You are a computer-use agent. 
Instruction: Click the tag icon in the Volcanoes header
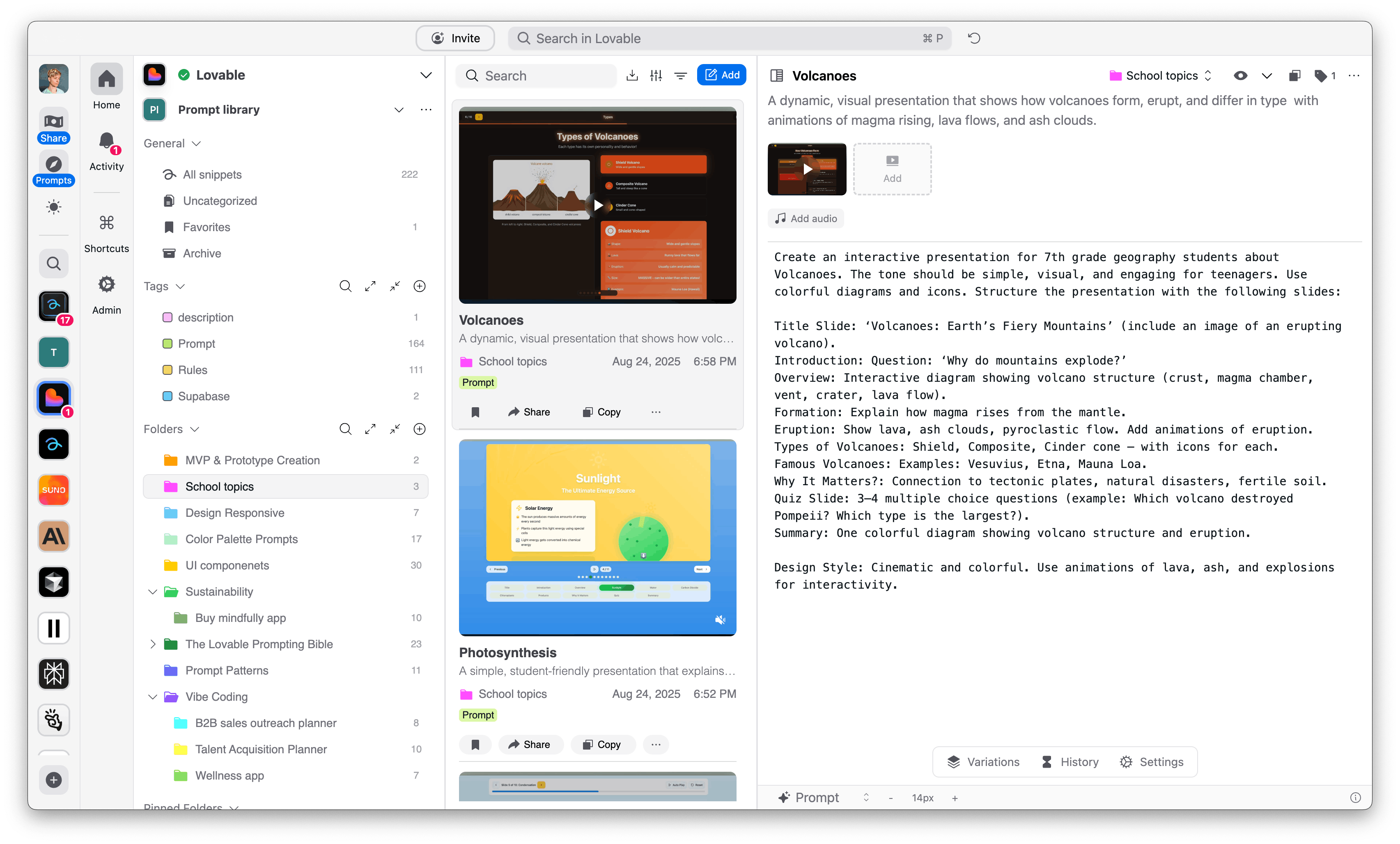click(1321, 76)
